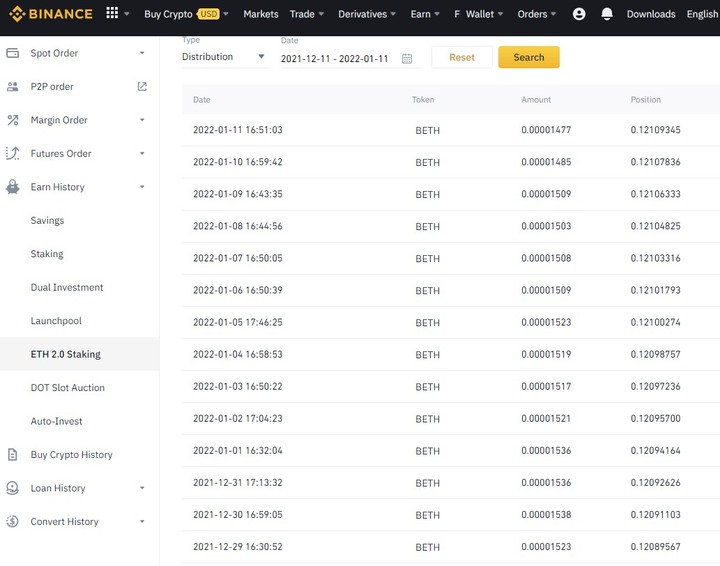
Task: Click the Spot Order wallet icon
Action: (x=12, y=53)
